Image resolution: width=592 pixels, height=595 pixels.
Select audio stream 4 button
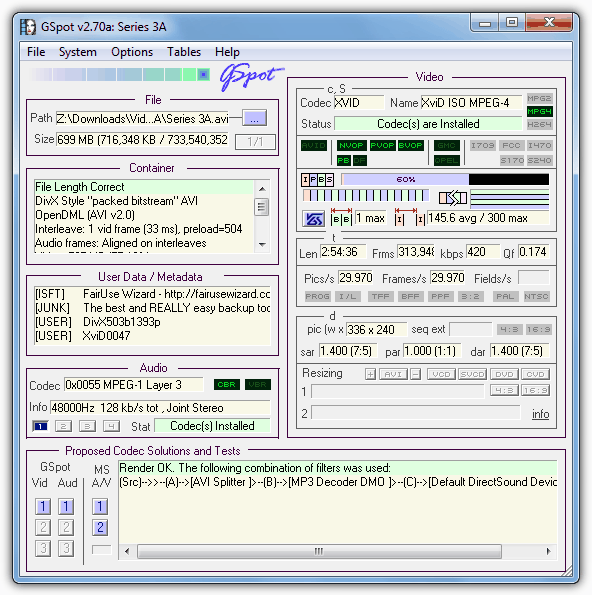[111, 426]
